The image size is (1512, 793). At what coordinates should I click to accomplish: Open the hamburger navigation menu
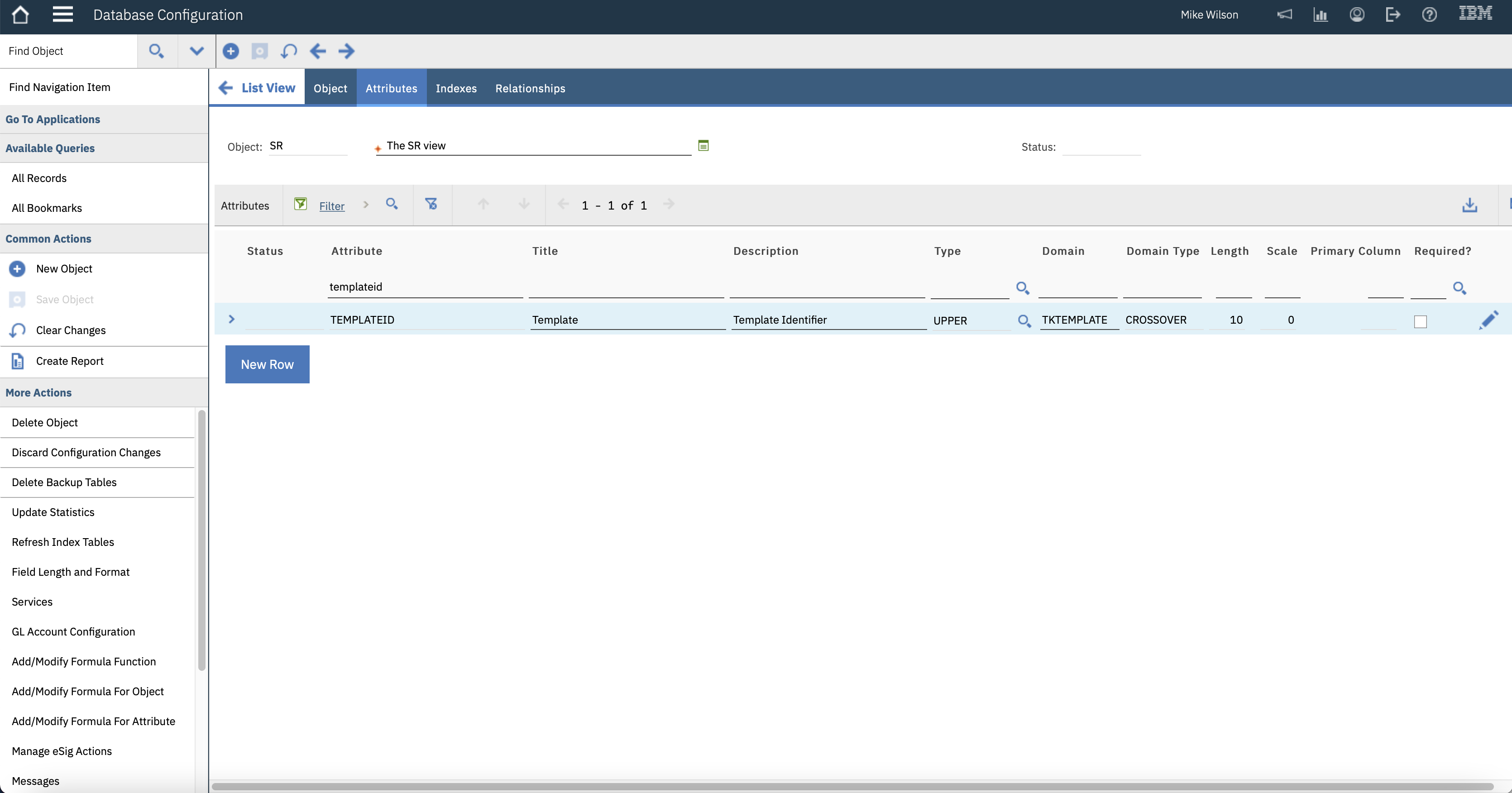coord(62,14)
